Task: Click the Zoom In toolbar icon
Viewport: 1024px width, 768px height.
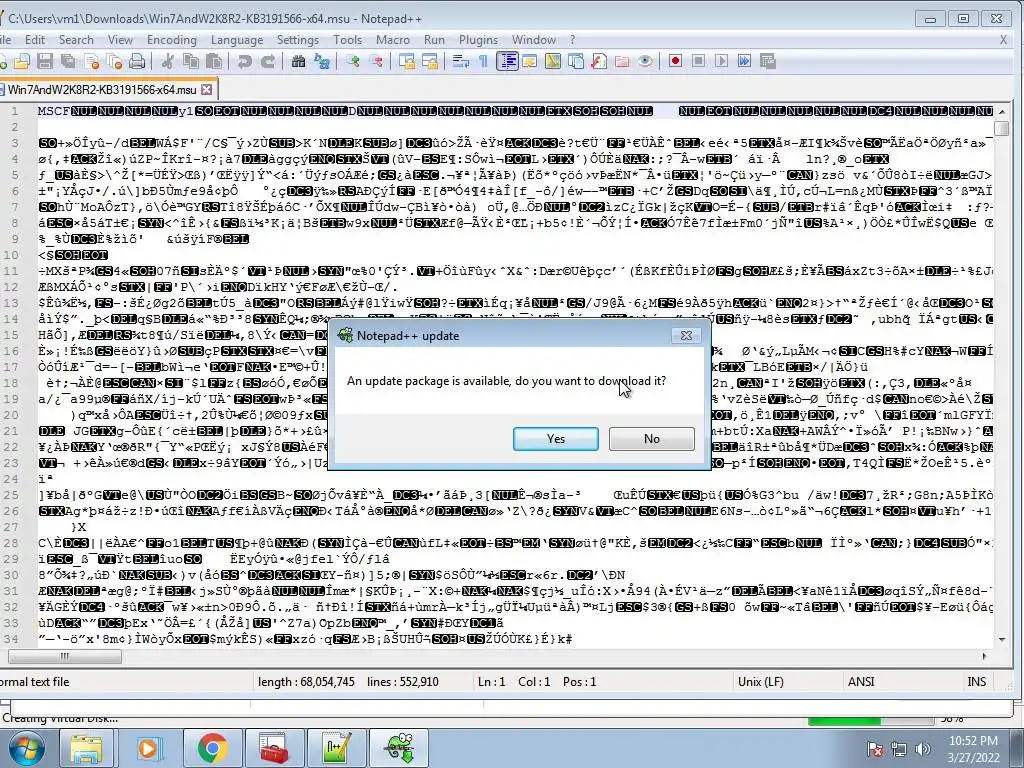Action: (x=353, y=61)
